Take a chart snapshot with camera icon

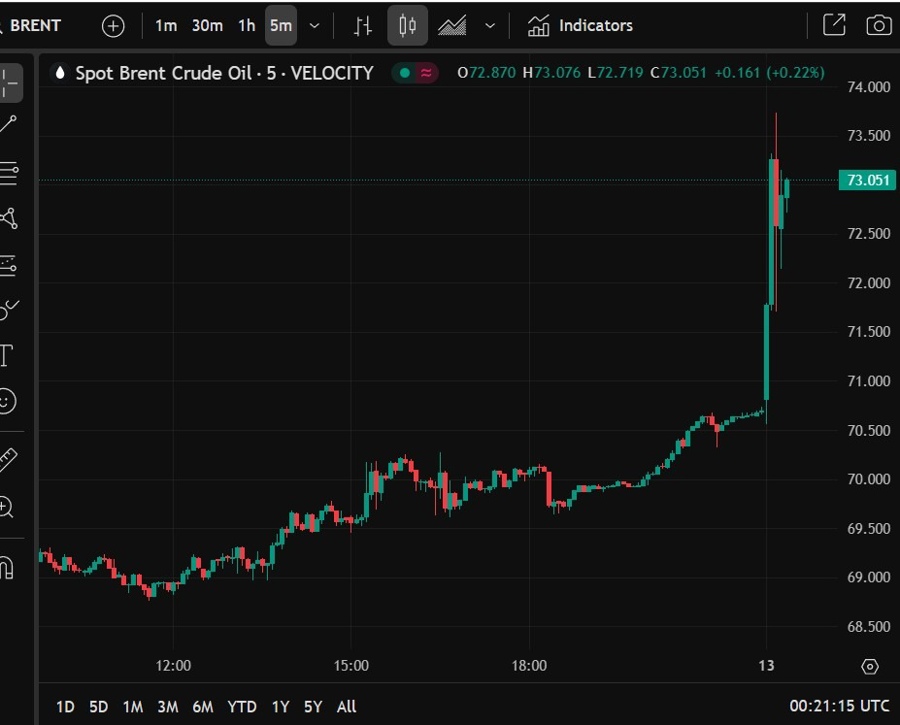click(x=879, y=25)
